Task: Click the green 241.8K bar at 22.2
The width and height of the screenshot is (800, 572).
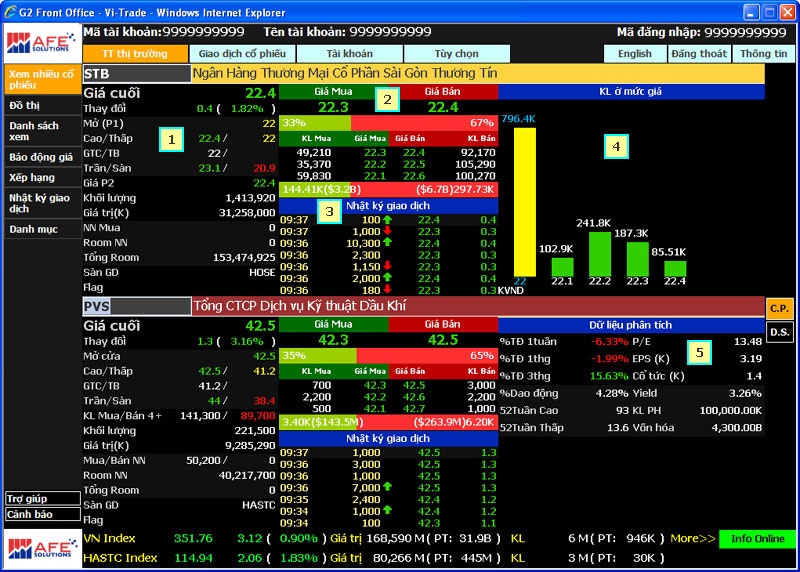Action: pyautogui.click(x=599, y=254)
